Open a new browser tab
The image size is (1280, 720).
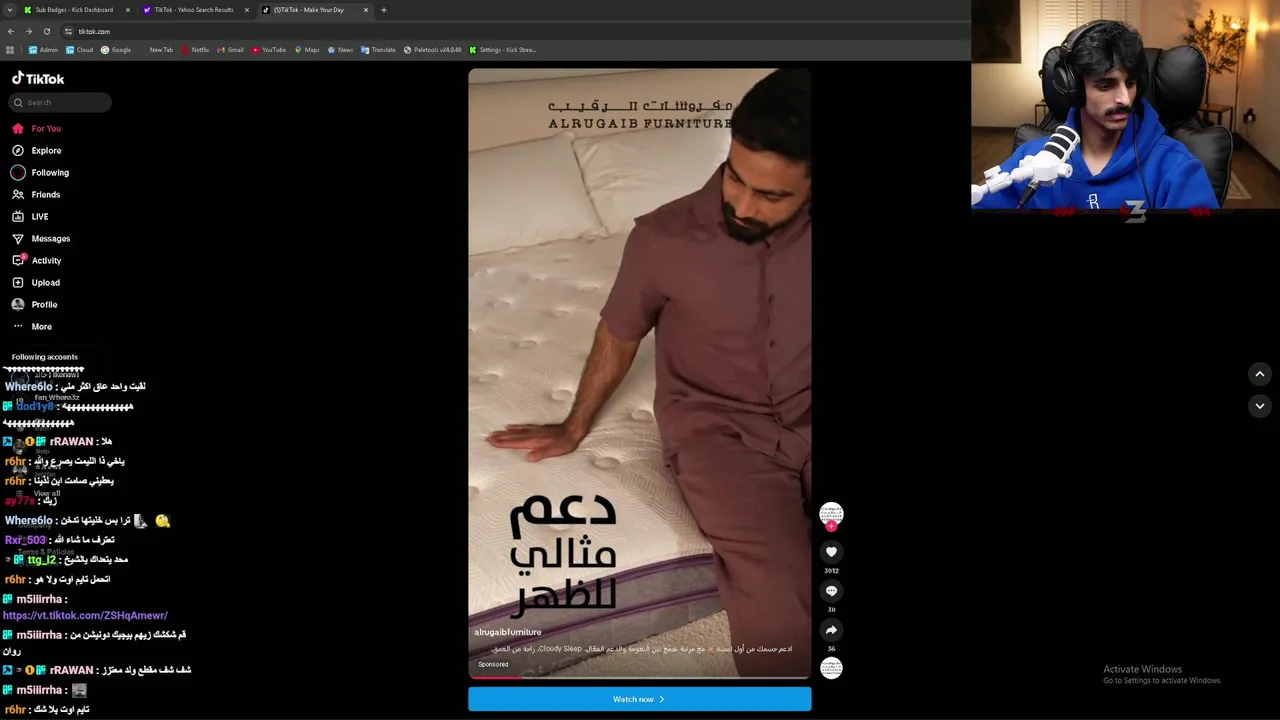pos(383,10)
